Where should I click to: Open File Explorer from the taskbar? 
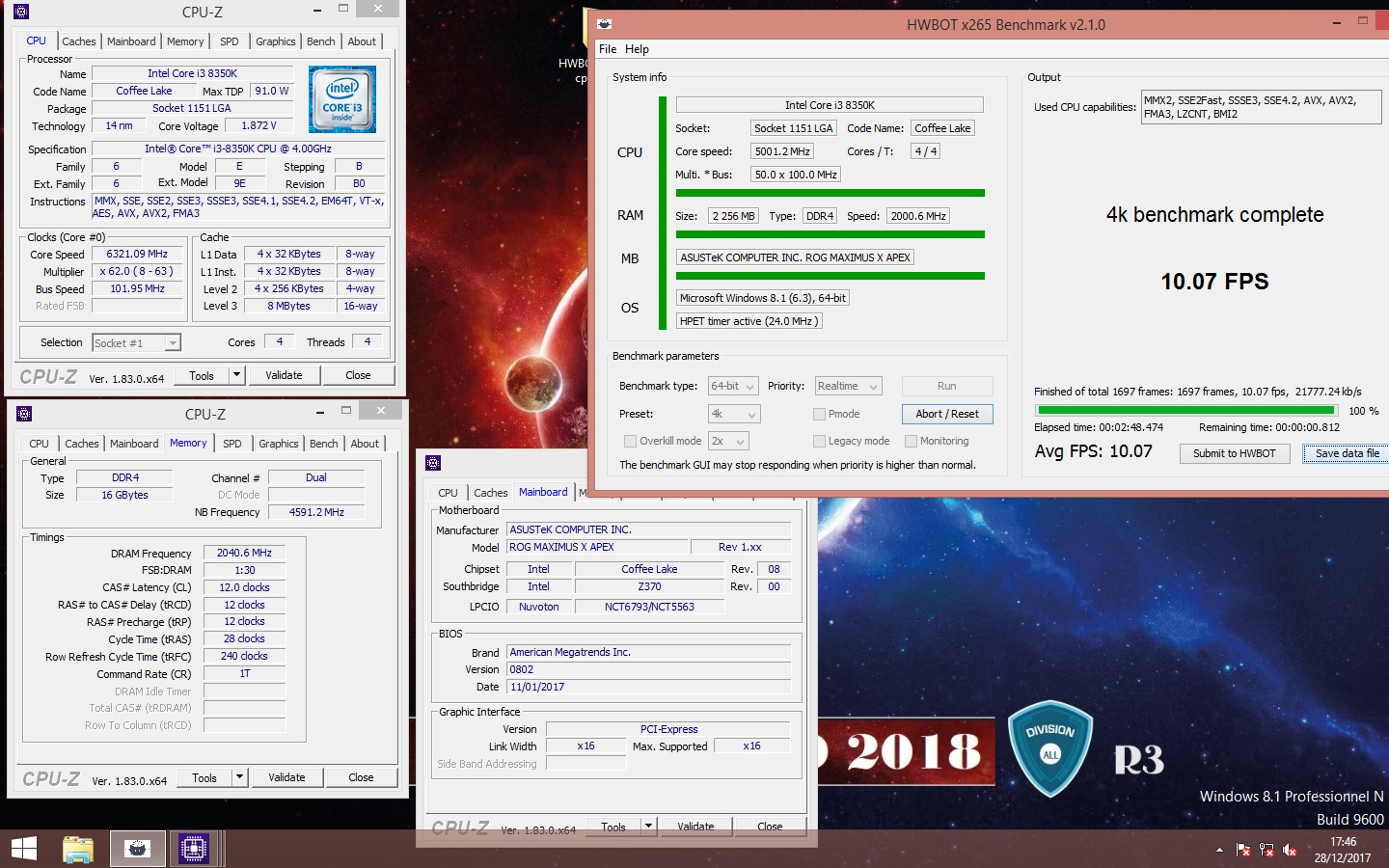click(78, 849)
